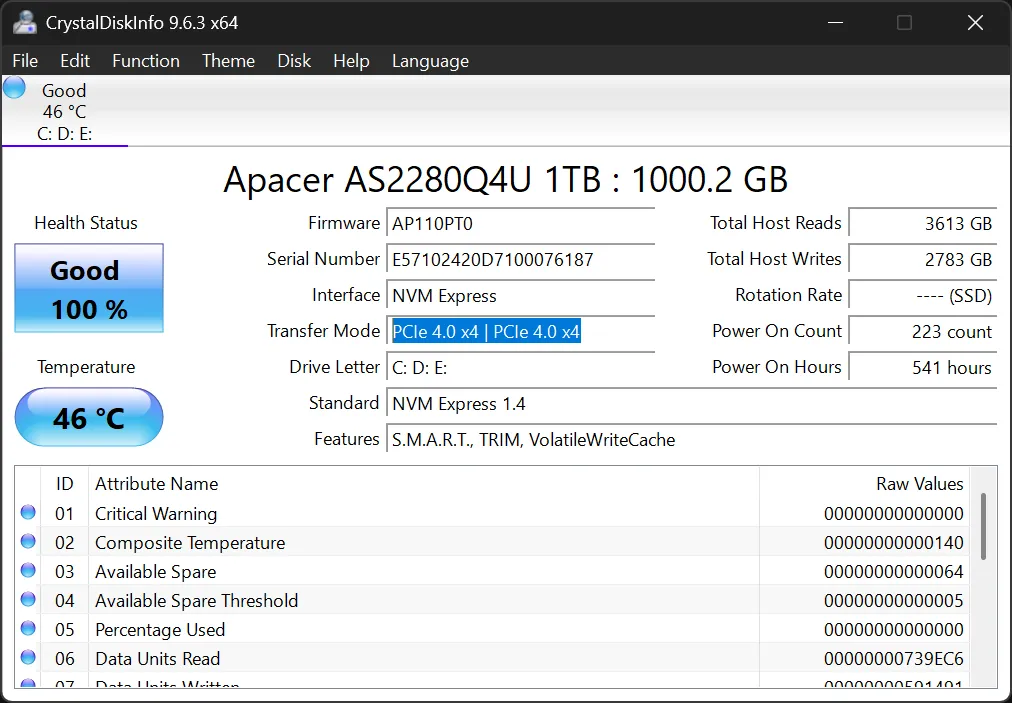Click the status circle next to Available Spare Threshold

[x=28, y=600]
